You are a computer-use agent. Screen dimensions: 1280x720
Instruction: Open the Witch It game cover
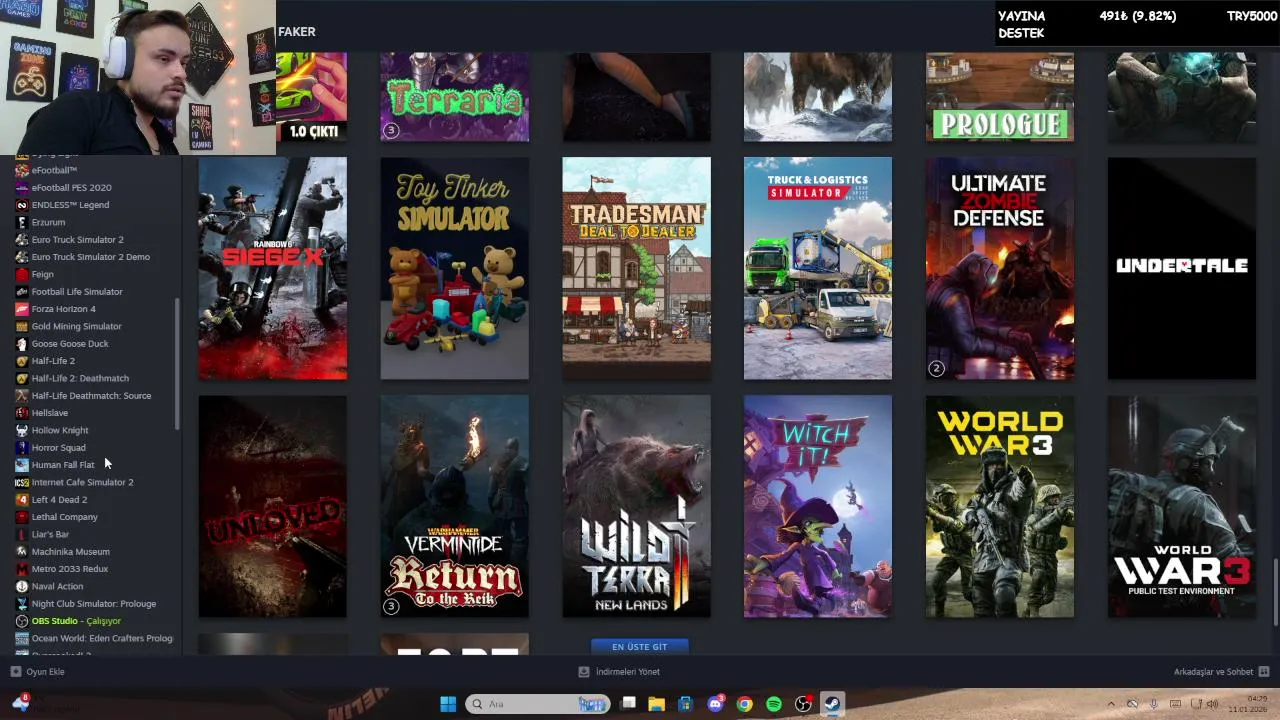(x=818, y=506)
